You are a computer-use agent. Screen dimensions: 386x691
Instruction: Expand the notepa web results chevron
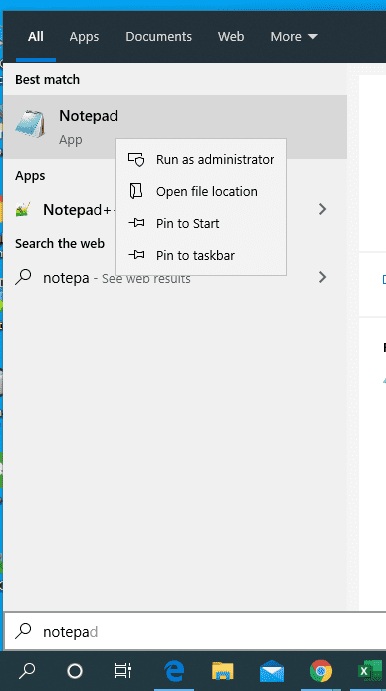tap(323, 277)
